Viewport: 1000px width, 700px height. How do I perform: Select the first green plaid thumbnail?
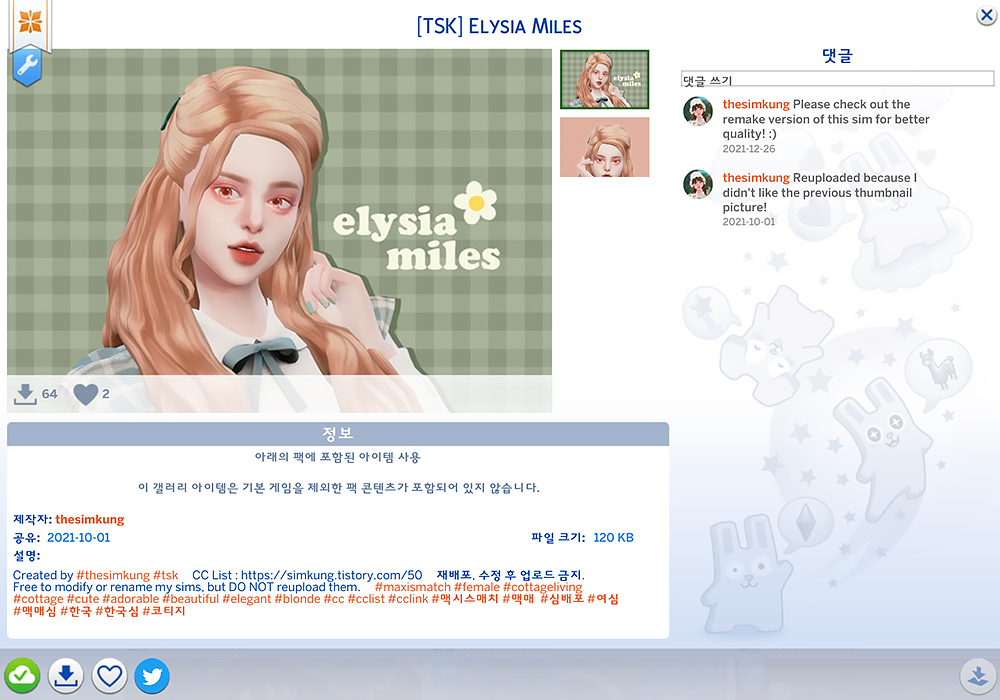point(605,80)
